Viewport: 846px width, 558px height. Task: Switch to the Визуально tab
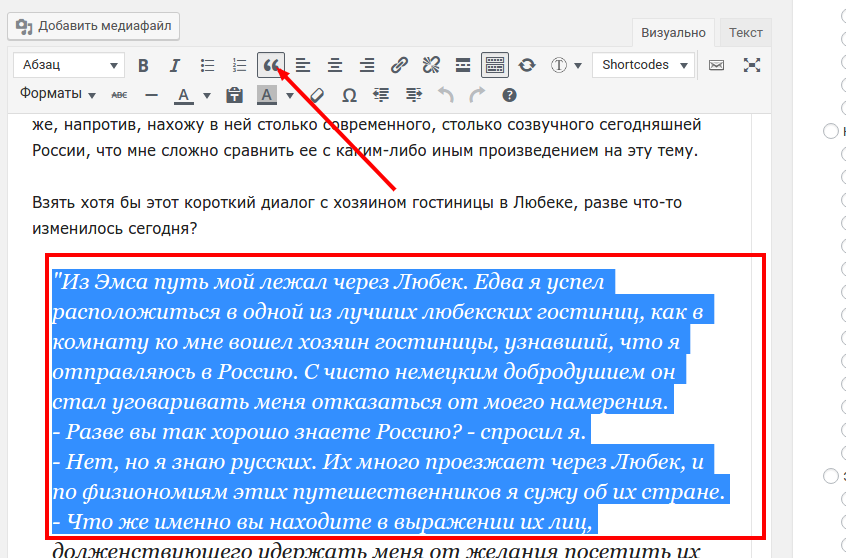click(x=673, y=33)
